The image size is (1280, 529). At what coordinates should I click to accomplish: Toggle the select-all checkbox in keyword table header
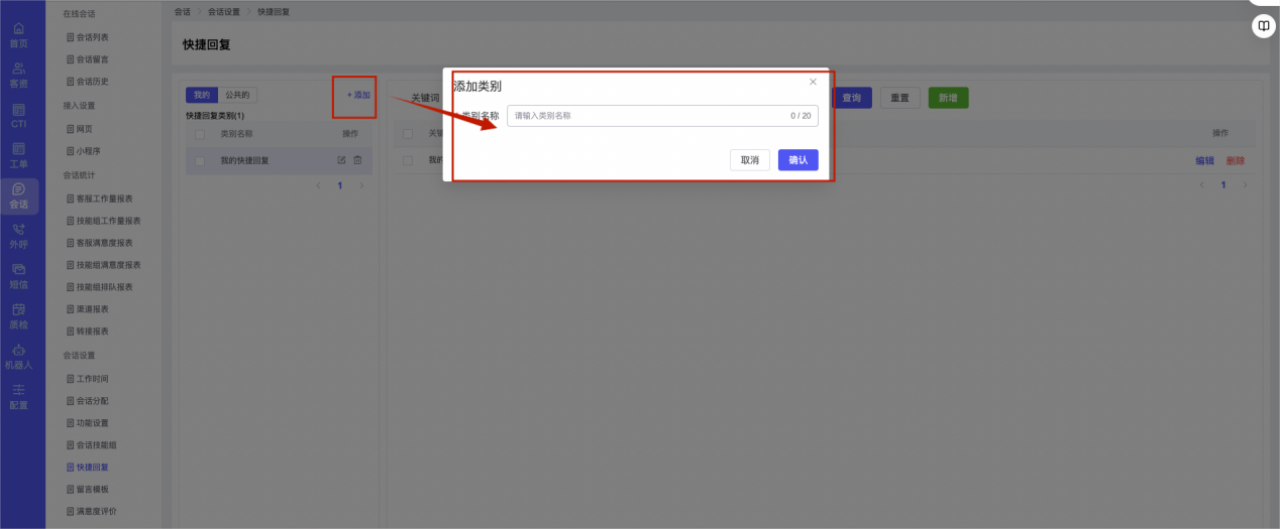[x=408, y=133]
